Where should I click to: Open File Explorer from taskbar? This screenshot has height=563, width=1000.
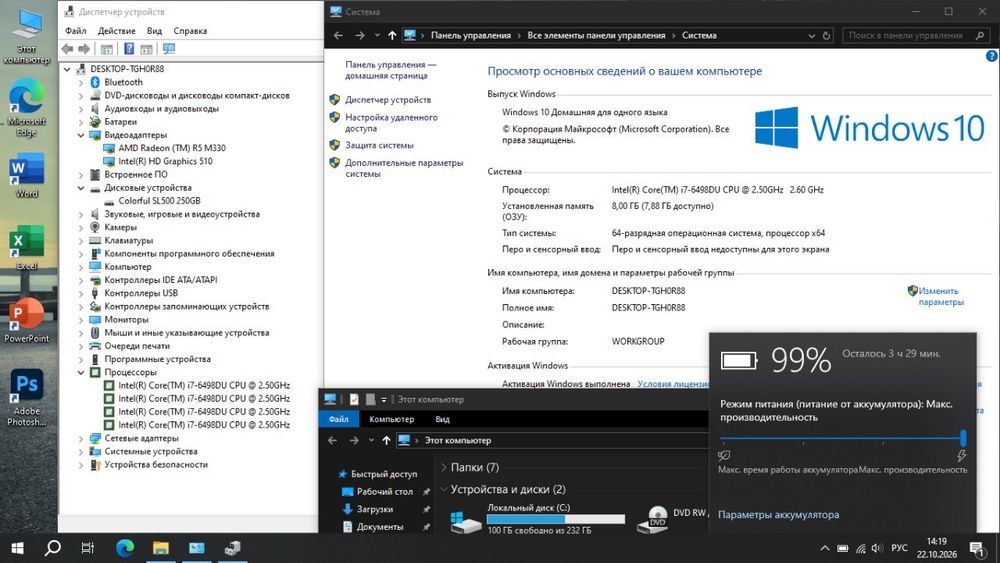point(161,548)
